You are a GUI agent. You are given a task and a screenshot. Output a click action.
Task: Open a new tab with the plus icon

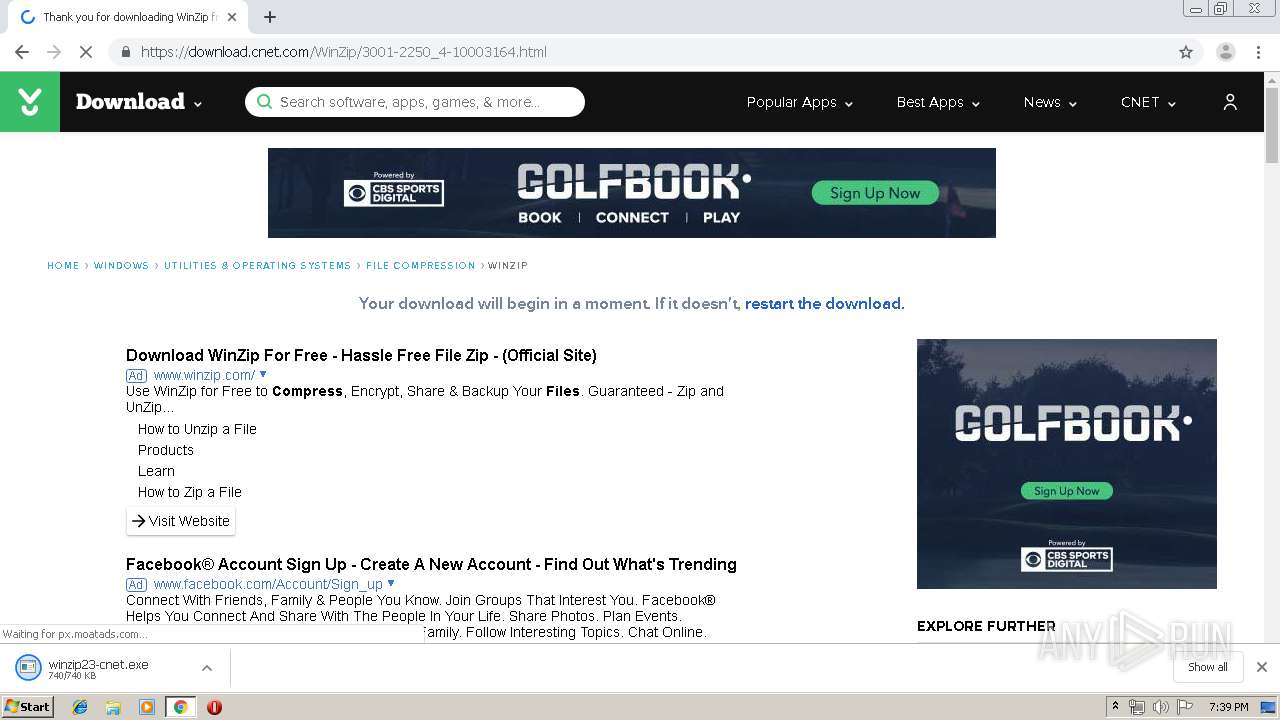(270, 17)
